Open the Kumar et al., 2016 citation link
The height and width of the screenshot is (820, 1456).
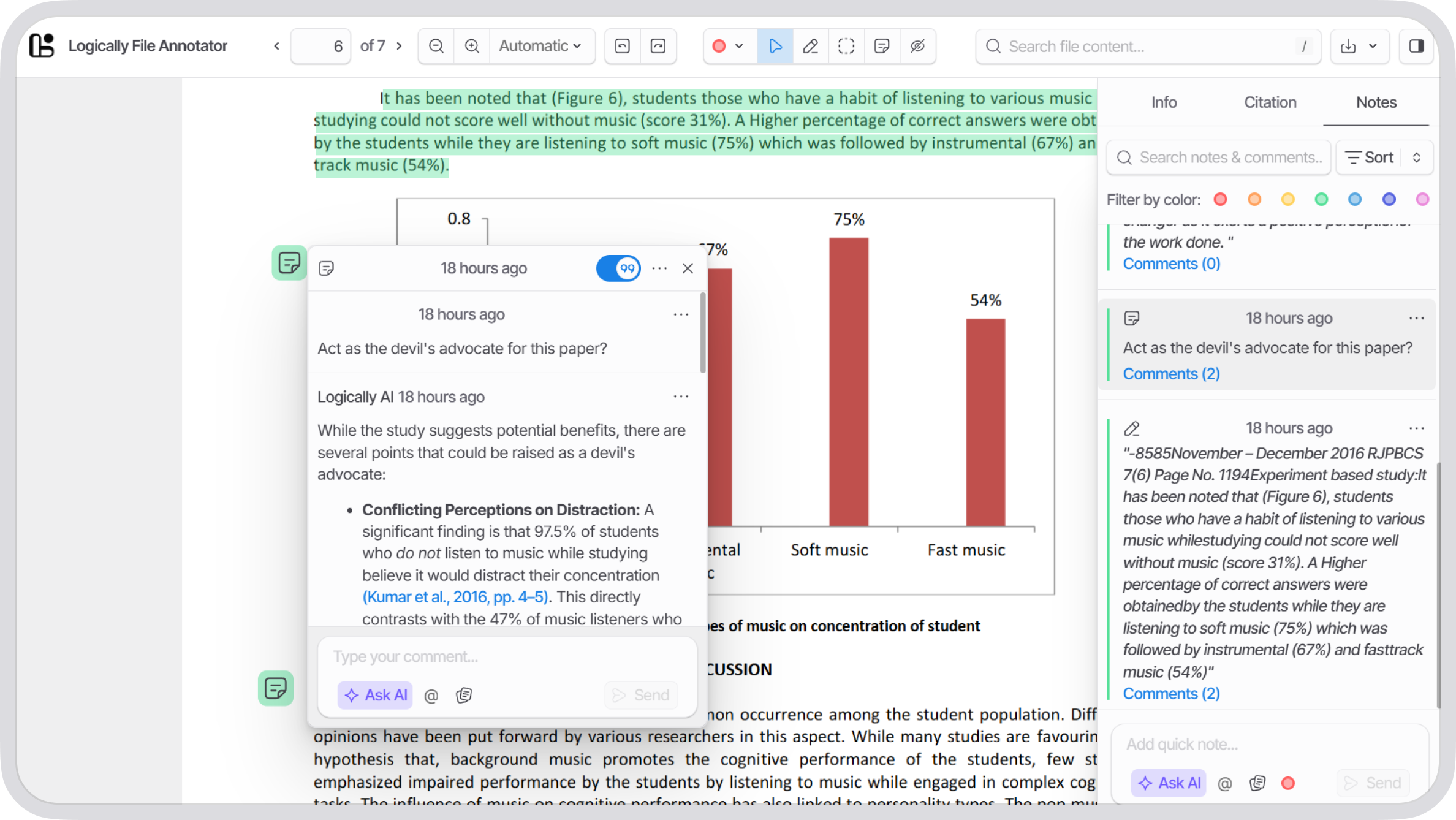tap(455, 597)
